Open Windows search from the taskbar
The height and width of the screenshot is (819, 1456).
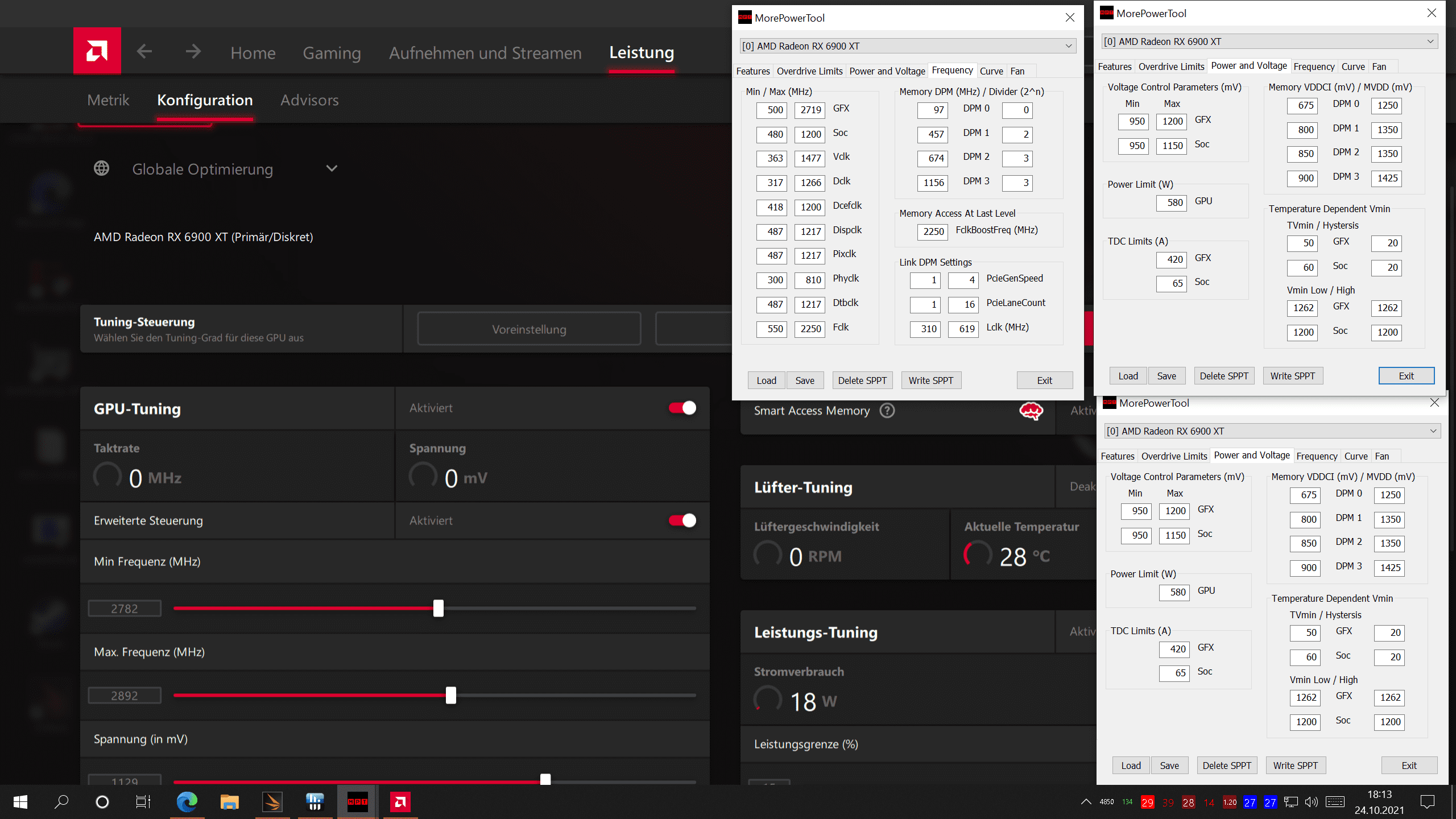click(x=61, y=802)
